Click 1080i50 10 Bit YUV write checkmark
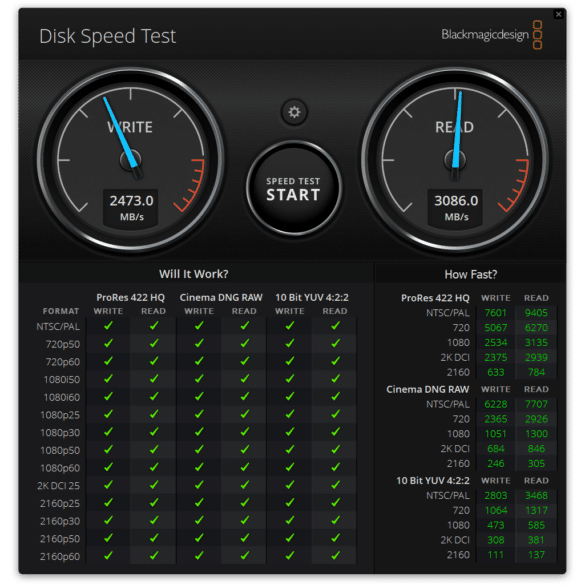The image size is (585, 585). tap(290, 379)
